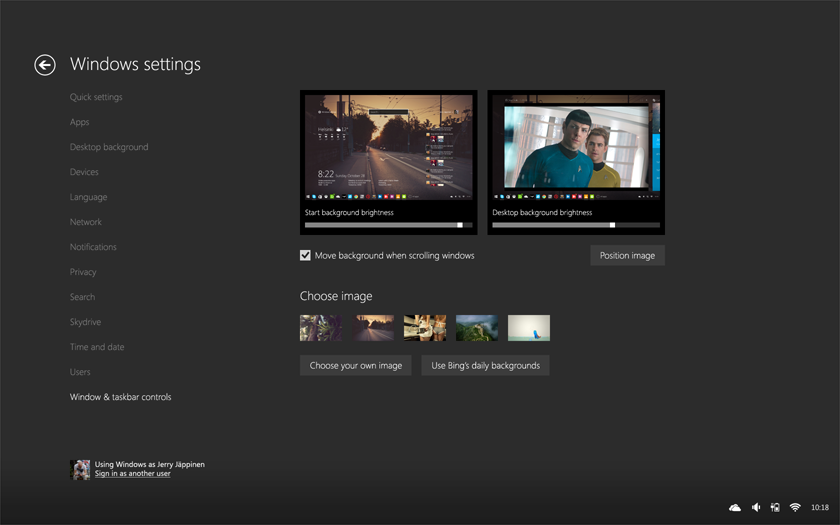Screen dimensions: 840x525
Task: Open the OneDrive cloud tray icon
Action: (x=735, y=507)
